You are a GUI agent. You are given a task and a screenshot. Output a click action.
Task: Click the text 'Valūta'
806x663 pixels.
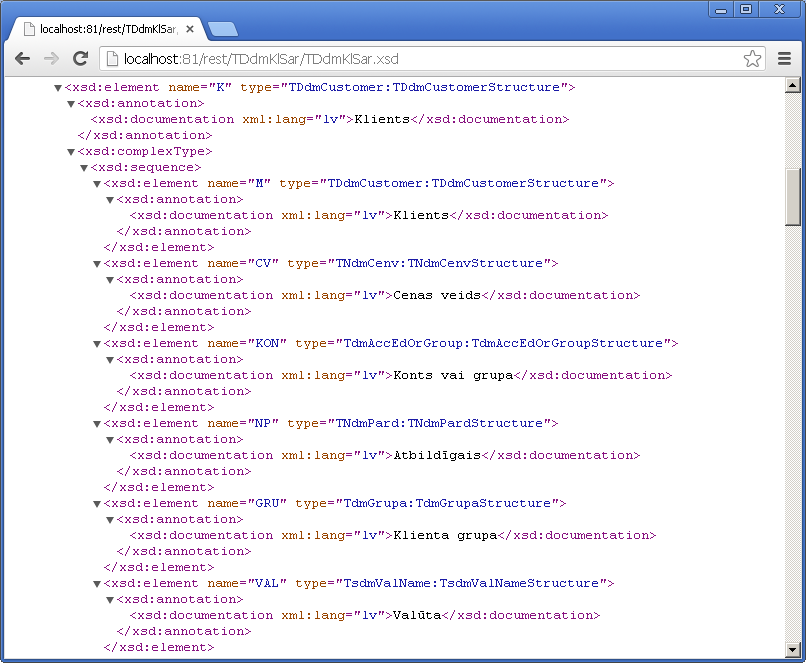(417, 615)
